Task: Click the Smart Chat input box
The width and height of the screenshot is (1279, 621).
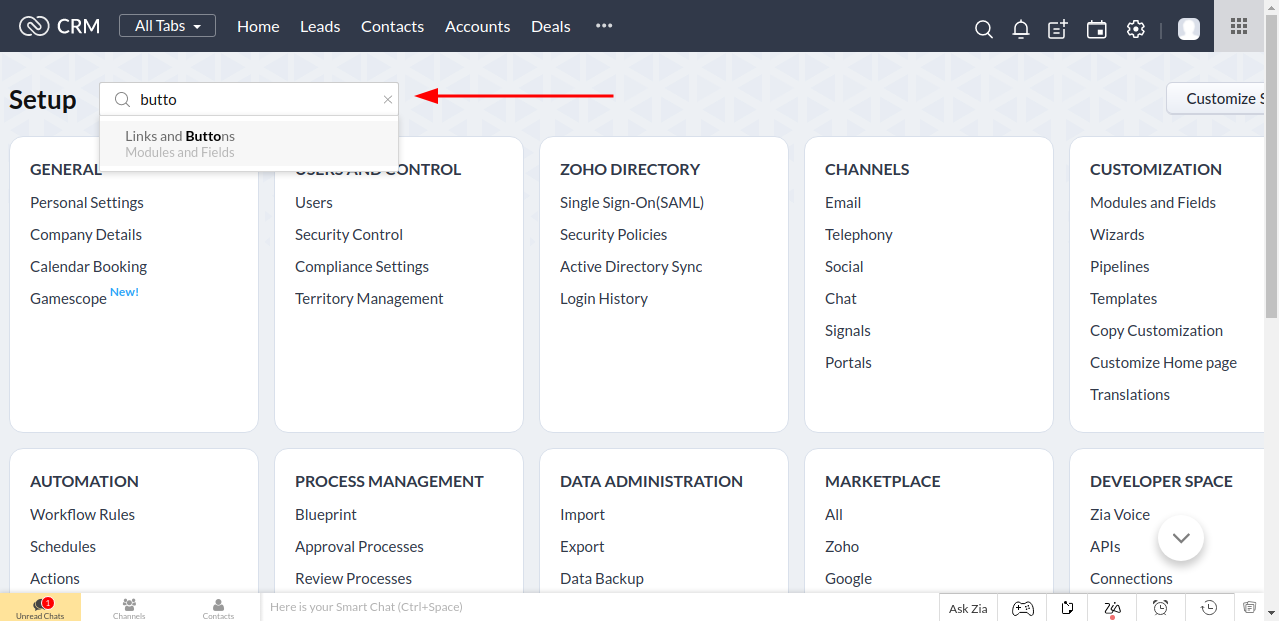Action: click(x=600, y=607)
